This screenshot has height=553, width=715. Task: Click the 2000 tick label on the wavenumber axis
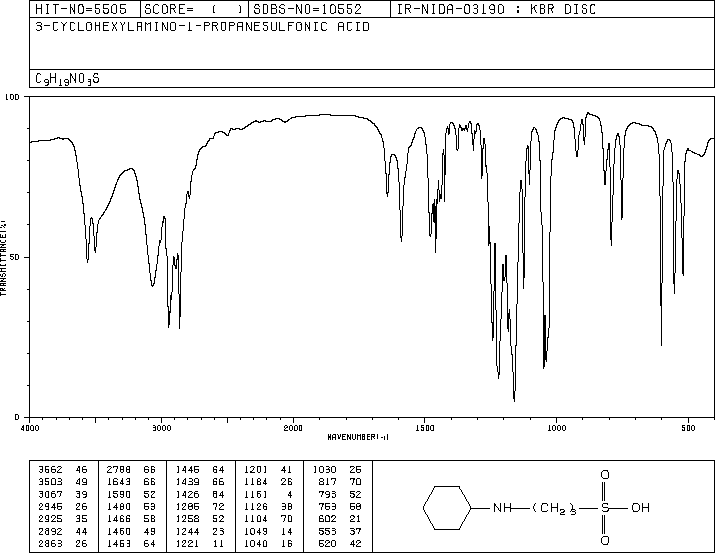point(293,428)
